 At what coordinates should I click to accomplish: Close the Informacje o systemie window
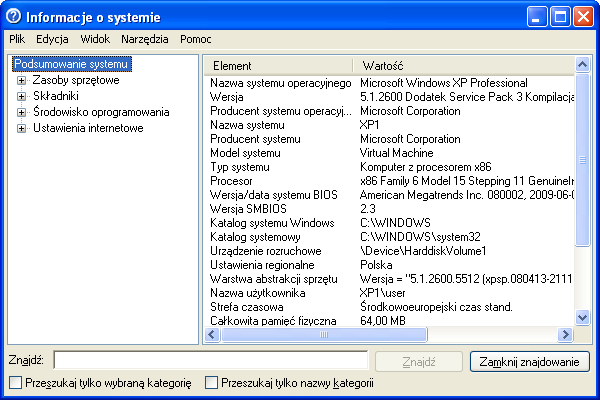pyautogui.click(x=583, y=16)
